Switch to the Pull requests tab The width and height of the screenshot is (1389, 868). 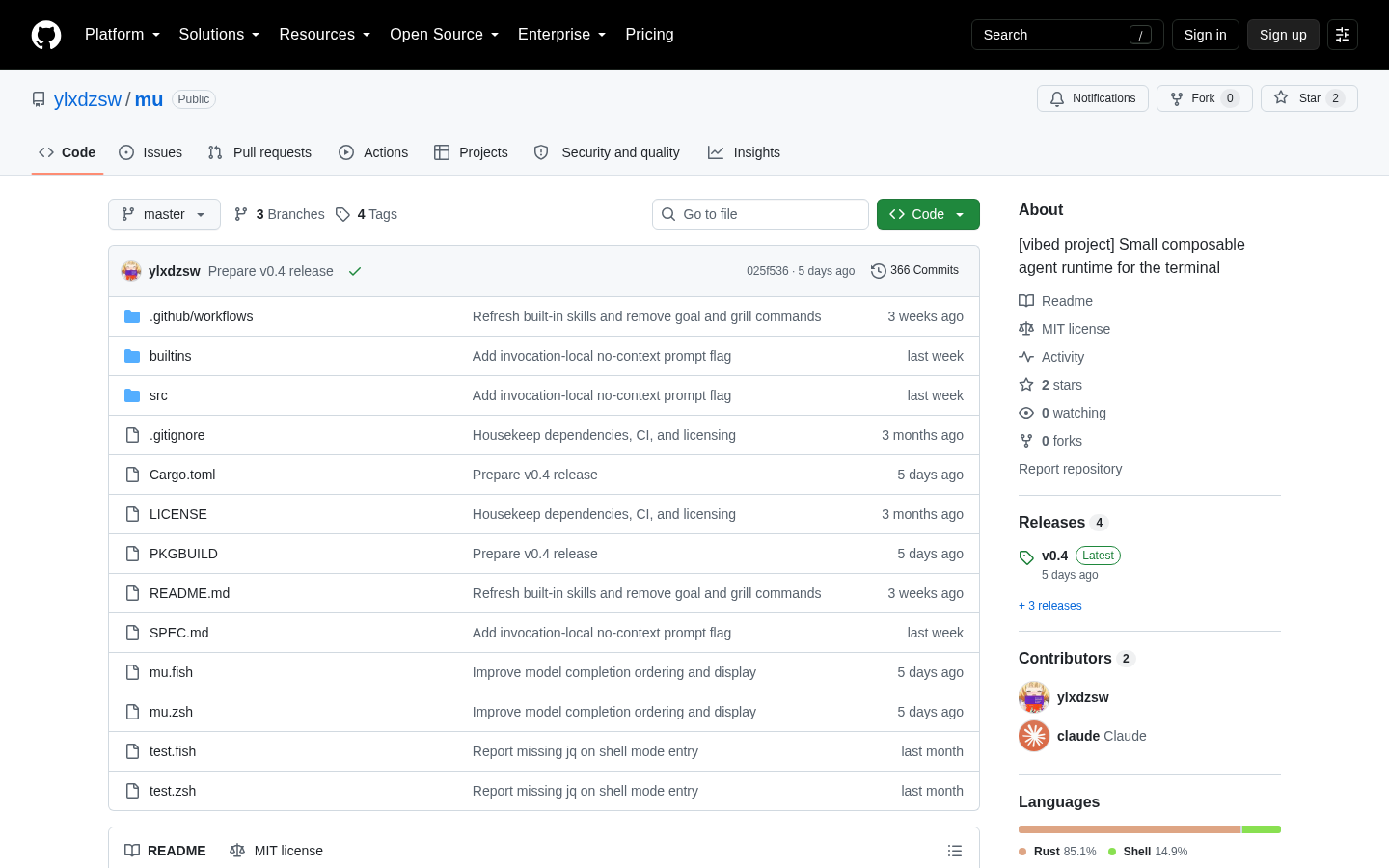pos(259,152)
